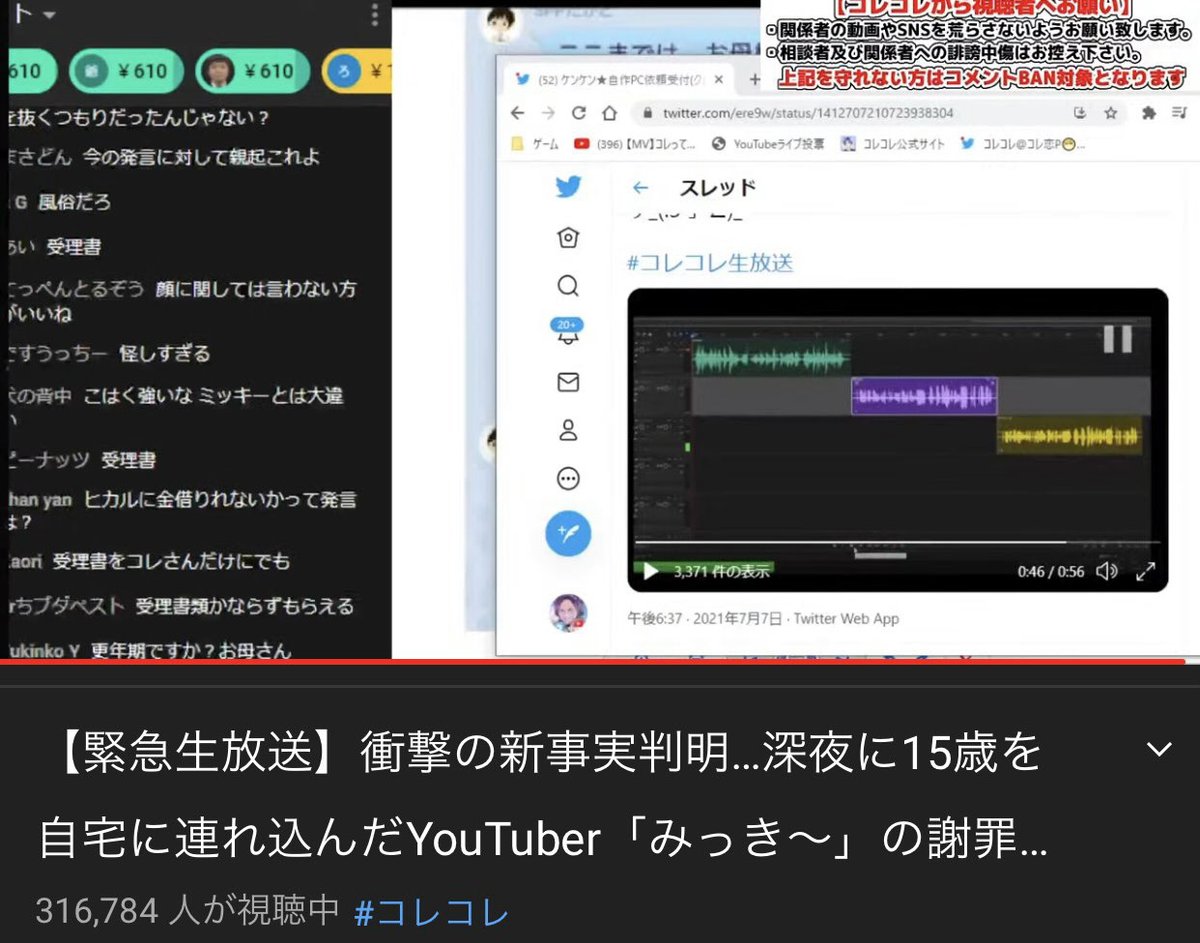Toggle fullscreen on the tweet video
The height and width of the screenshot is (943, 1200).
1146,572
